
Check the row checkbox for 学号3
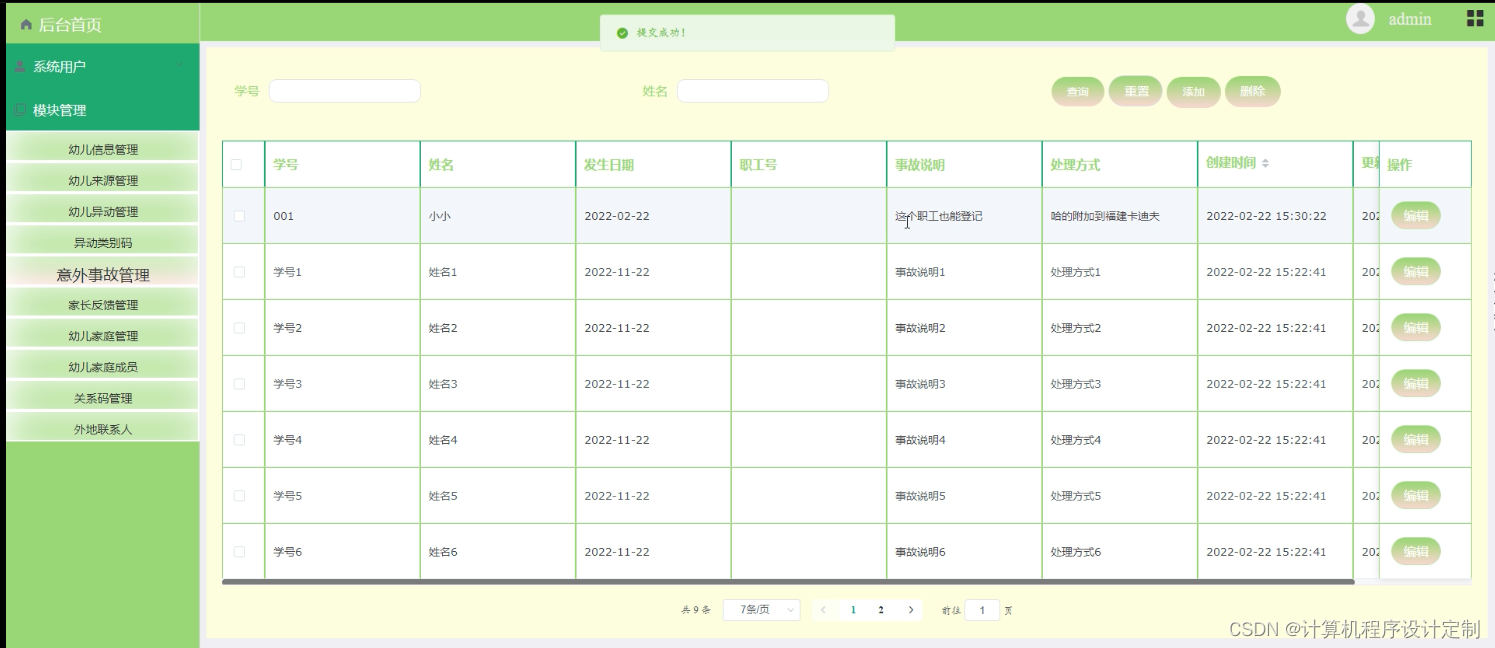click(239, 384)
